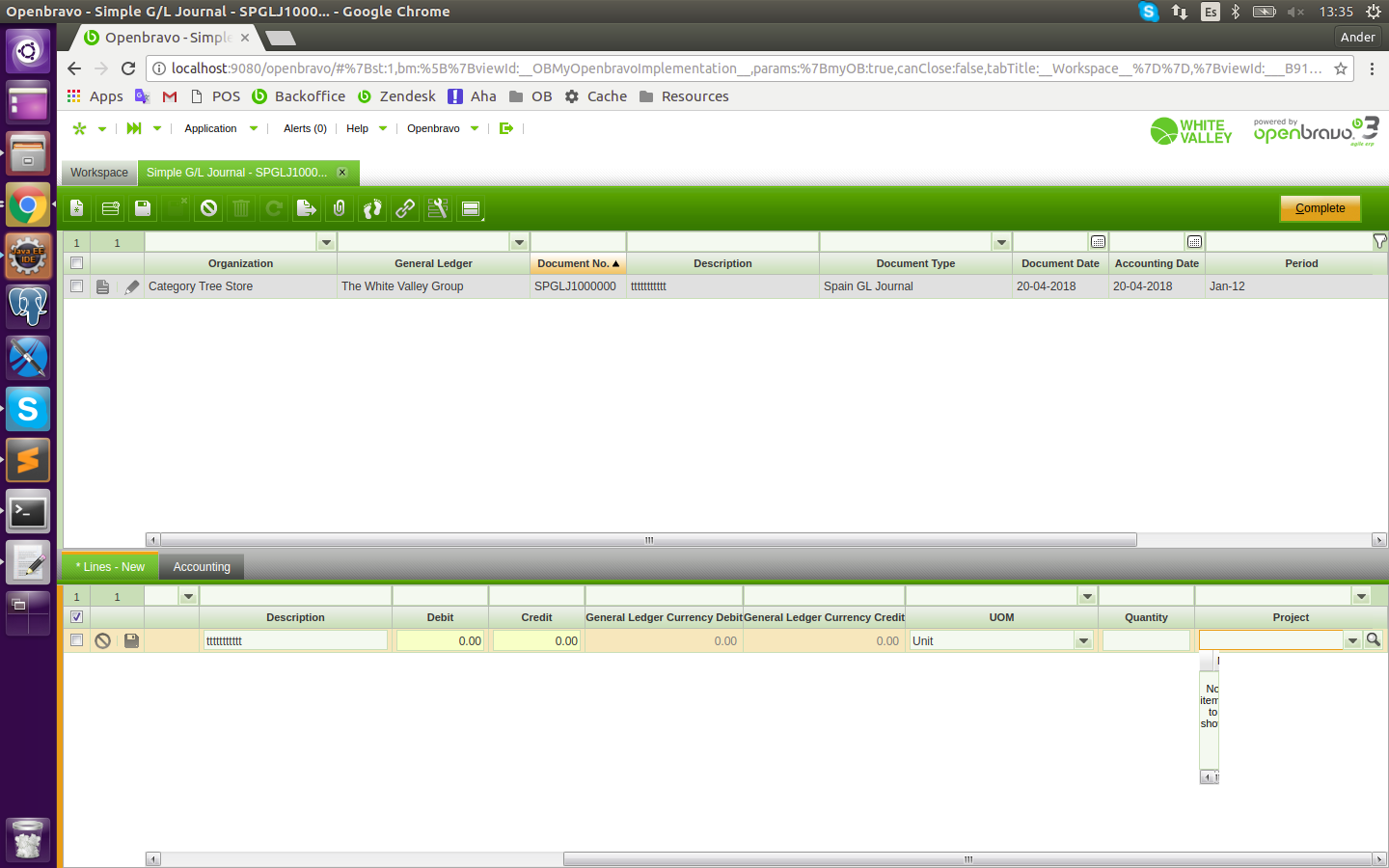Open attachments with the paperclip icon
Viewport: 1389px width, 868px height.
[x=340, y=208]
